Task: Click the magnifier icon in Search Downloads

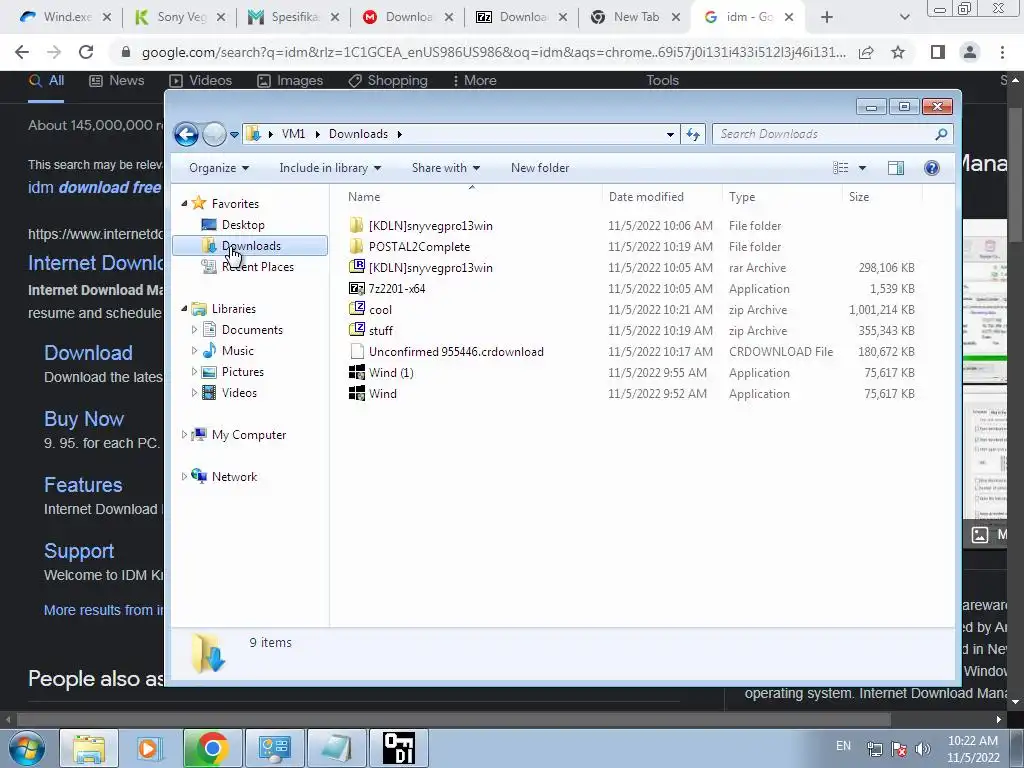Action: (x=941, y=134)
